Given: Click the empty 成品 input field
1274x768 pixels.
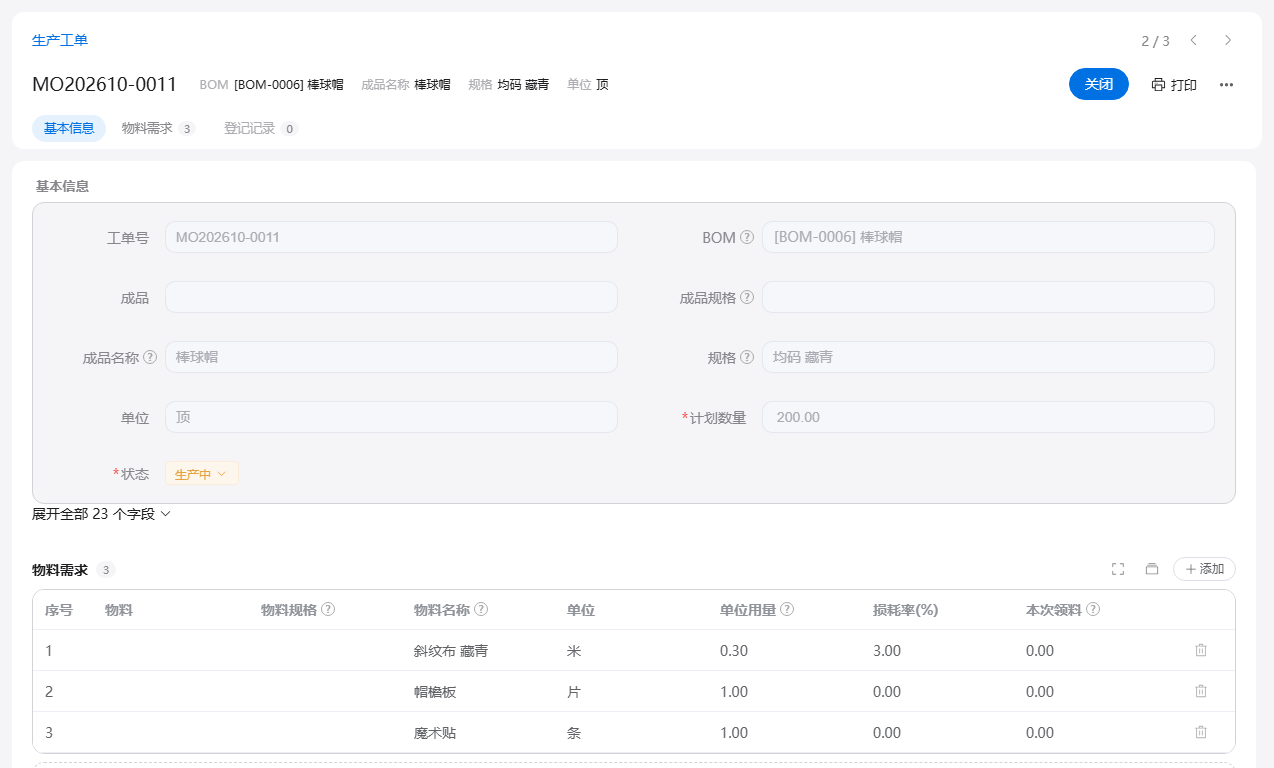Looking at the screenshot, I should (x=391, y=297).
